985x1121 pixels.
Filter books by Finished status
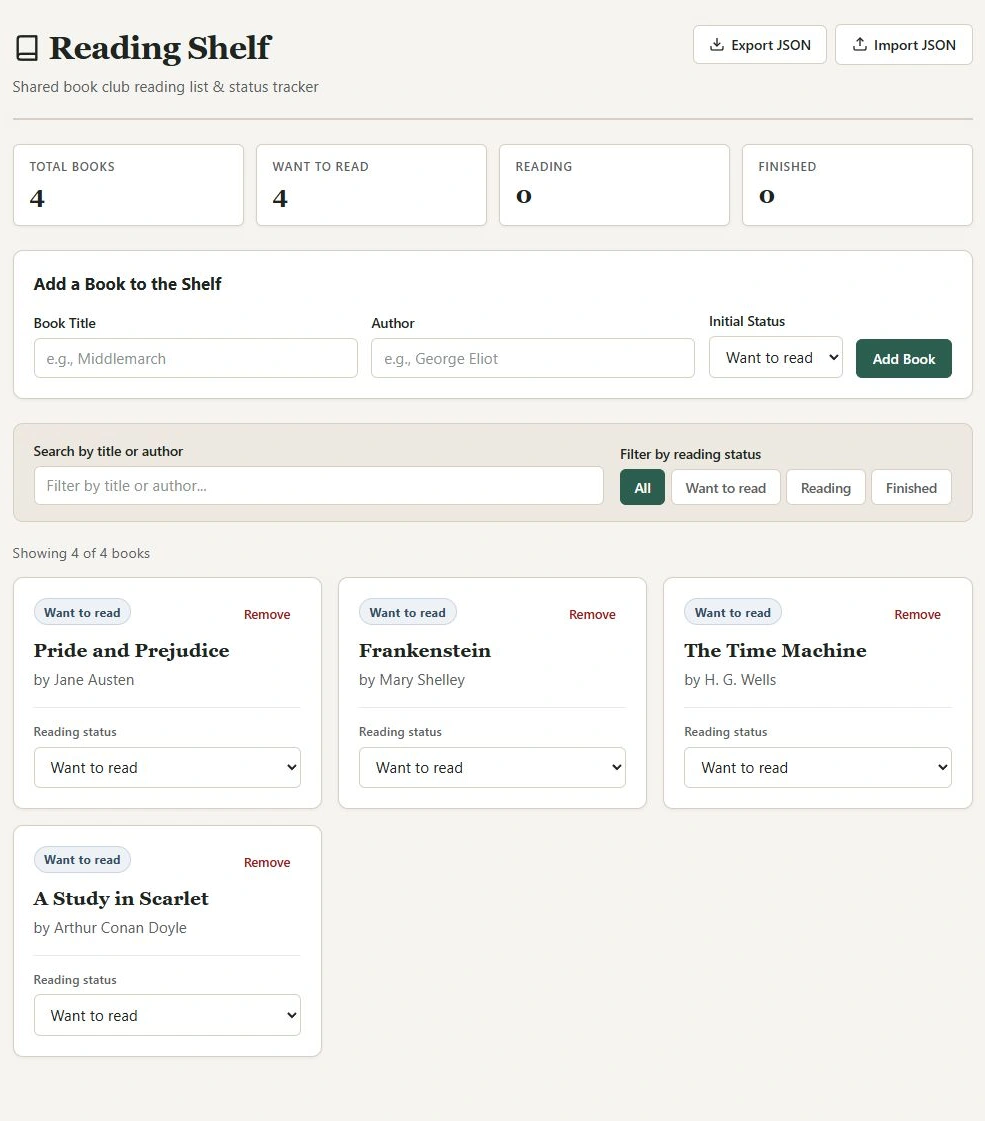[x=911, y=488]
